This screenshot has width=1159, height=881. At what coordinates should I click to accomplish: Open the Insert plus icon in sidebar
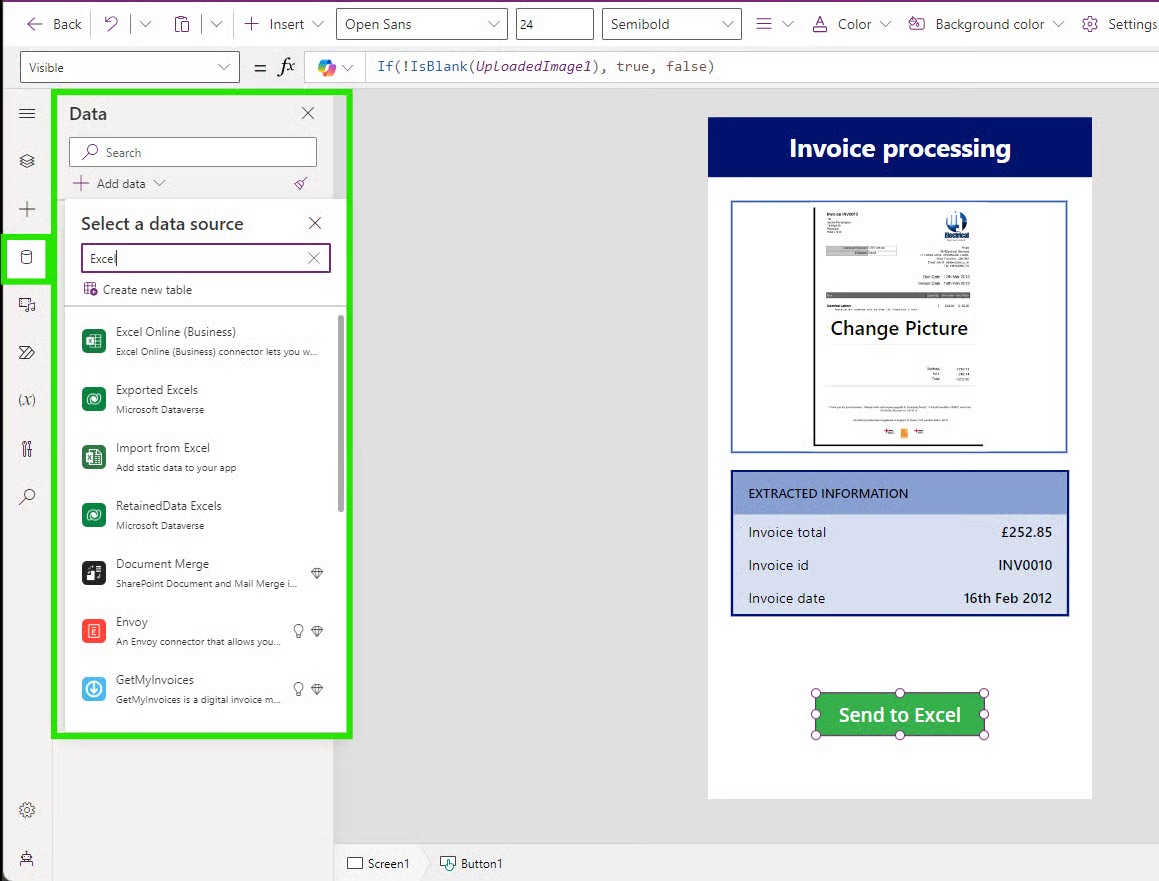[x=27, y=209]
